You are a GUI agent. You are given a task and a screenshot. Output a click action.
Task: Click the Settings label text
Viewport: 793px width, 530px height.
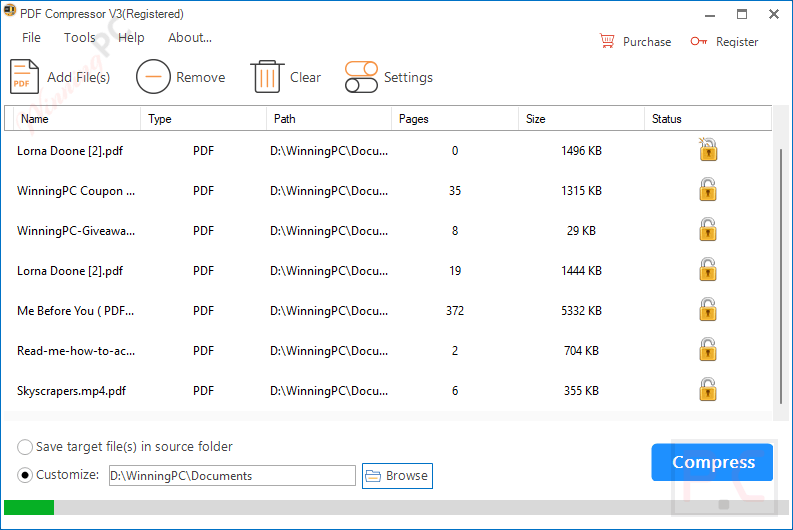click(408, 77)
